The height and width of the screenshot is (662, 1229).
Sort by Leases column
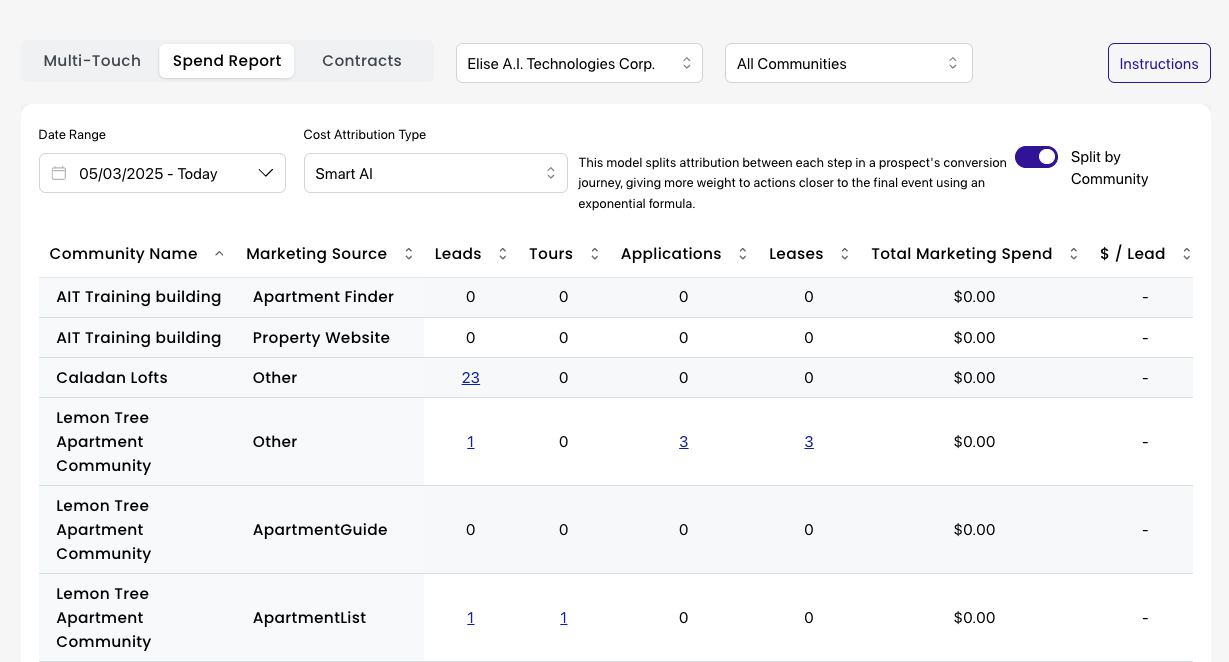[x=844, y=254]
